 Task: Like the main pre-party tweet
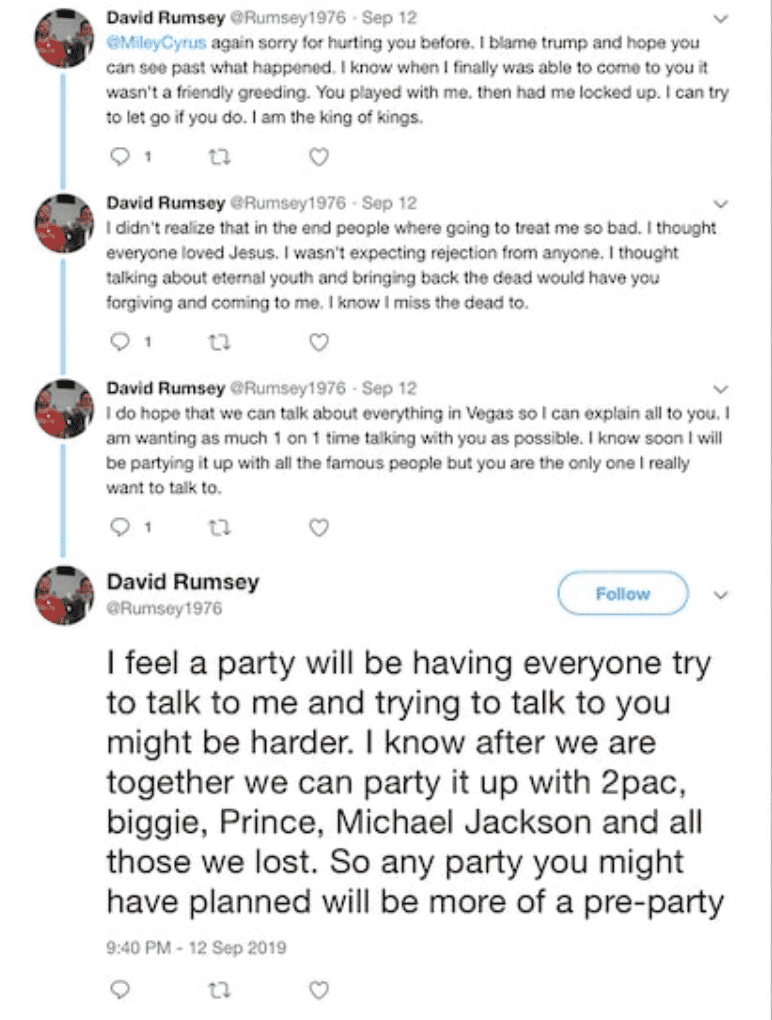tap(318, 990)
